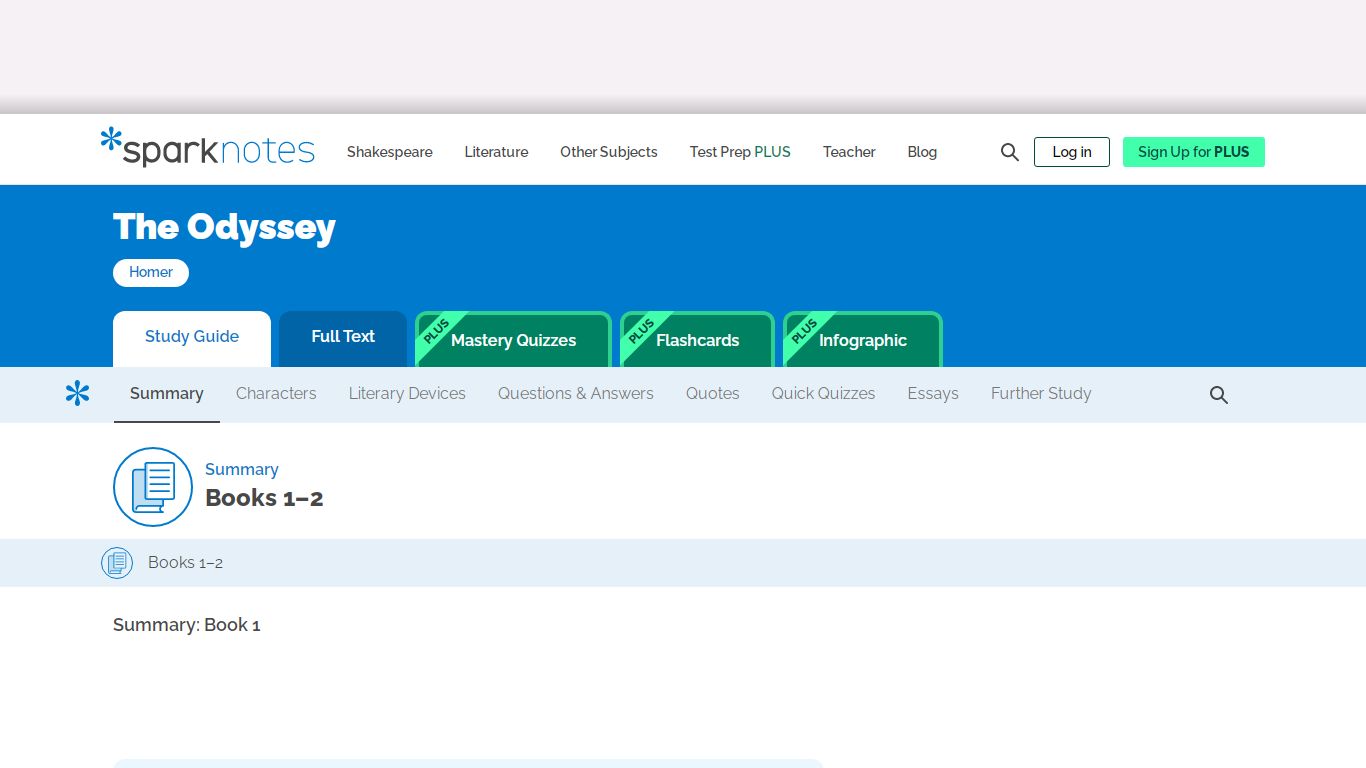Click the PLUS ribbon on Mastery Quizzes
The height and width of the screenshot is (768, 1366).
click(437, 331)
